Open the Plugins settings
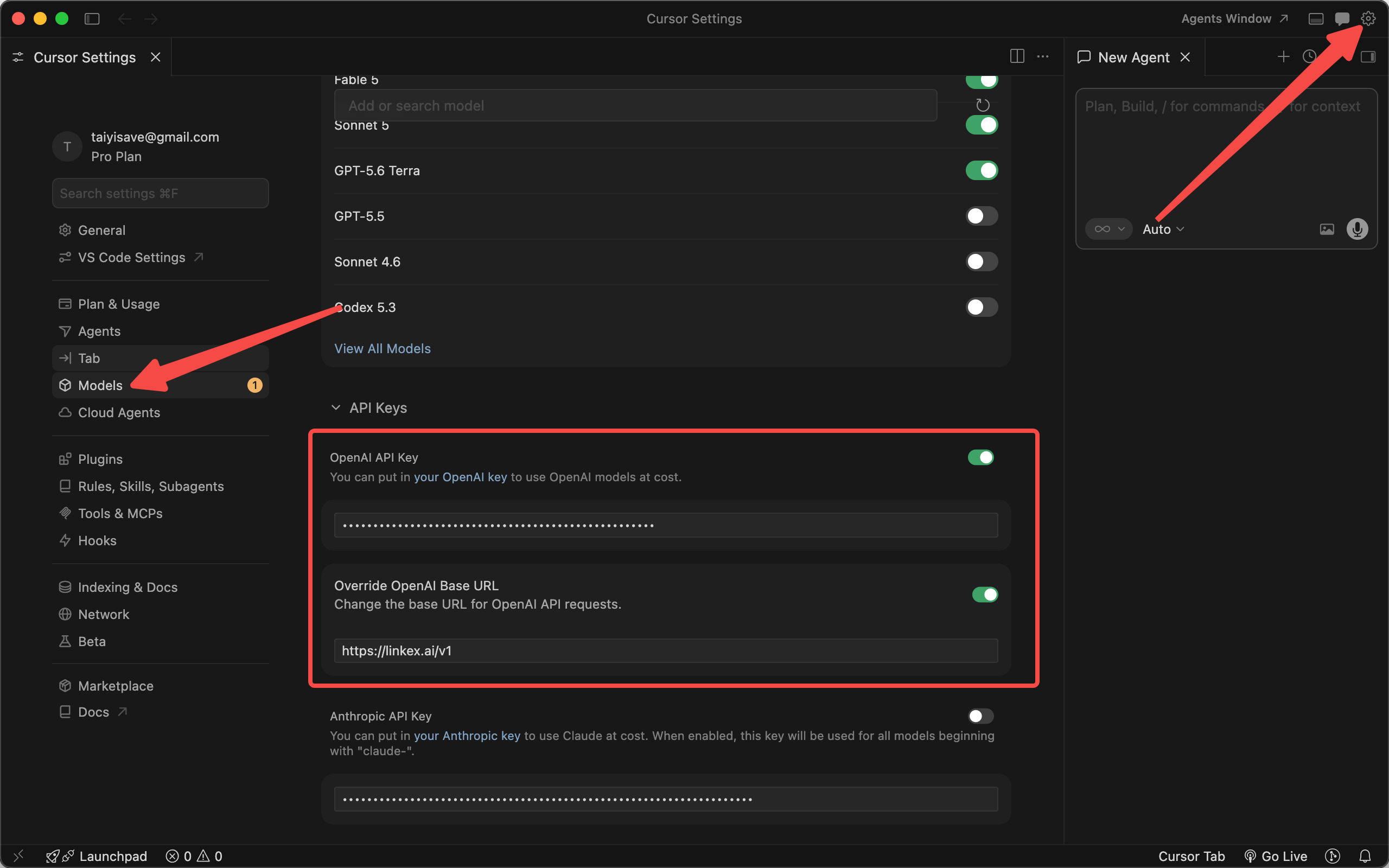This screenshot has height=868, width=1389. [x=160, y=459]
